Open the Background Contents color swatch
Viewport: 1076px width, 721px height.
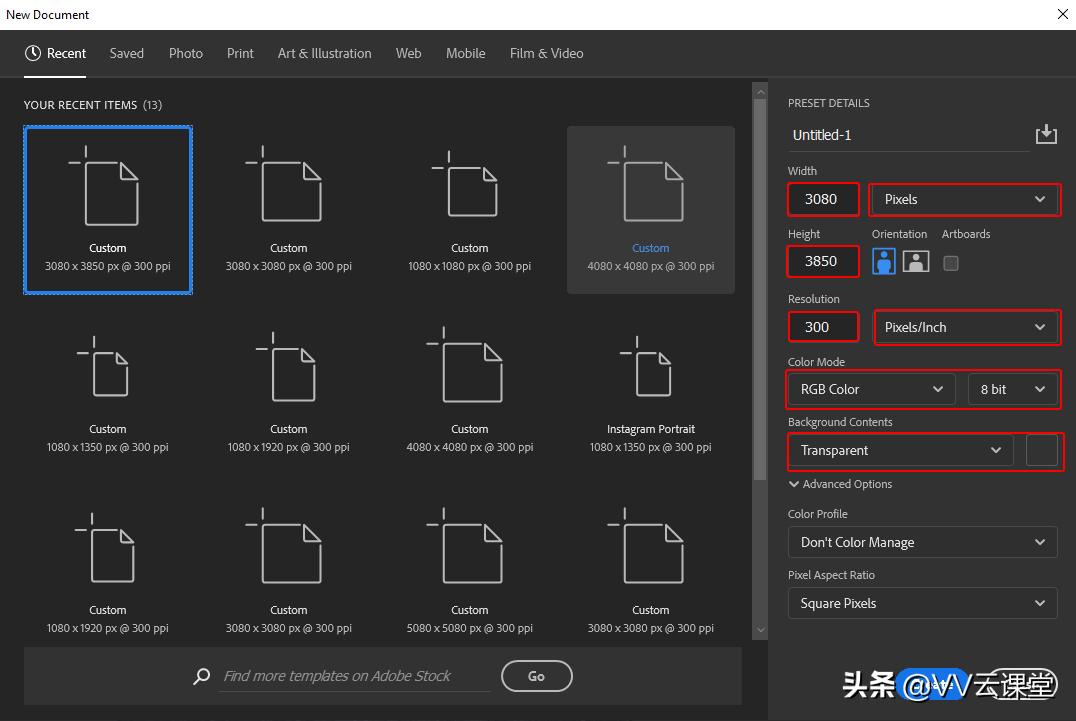point(1043,451)
